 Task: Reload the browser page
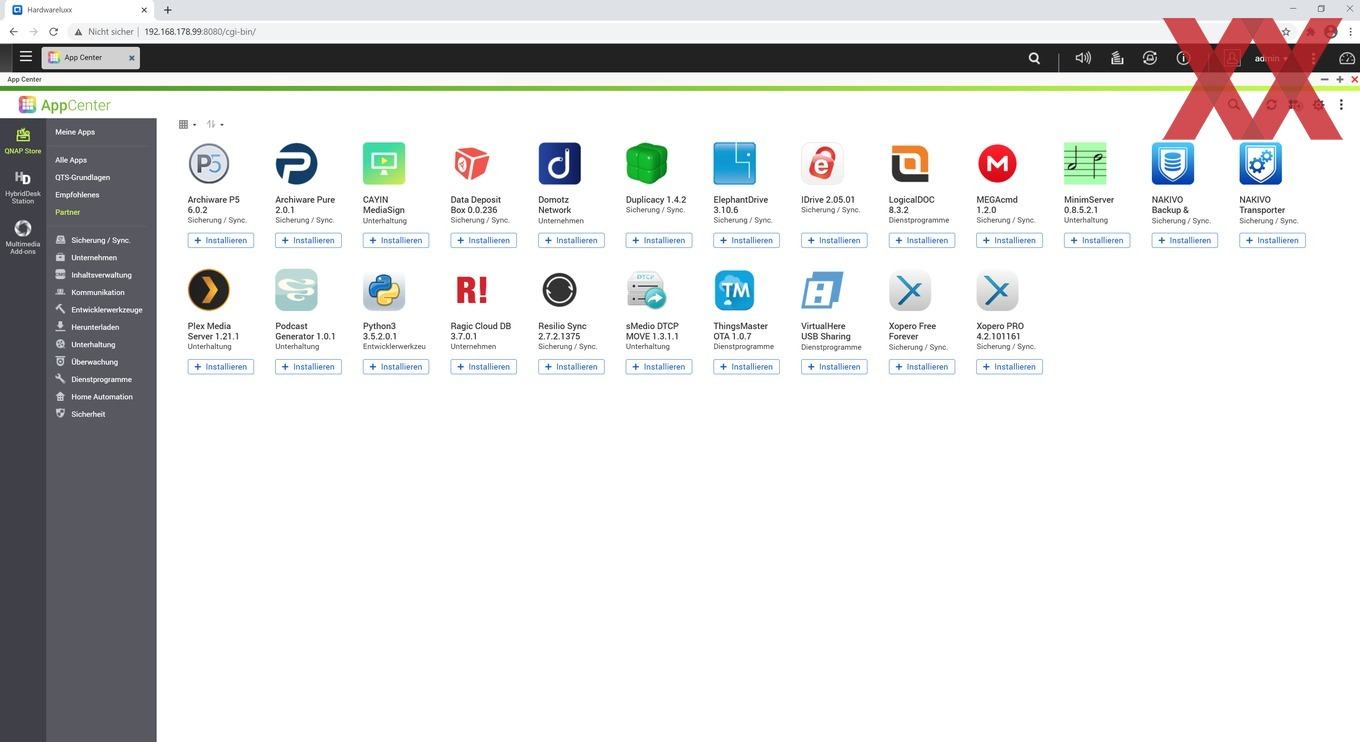(x=53, y=32)
